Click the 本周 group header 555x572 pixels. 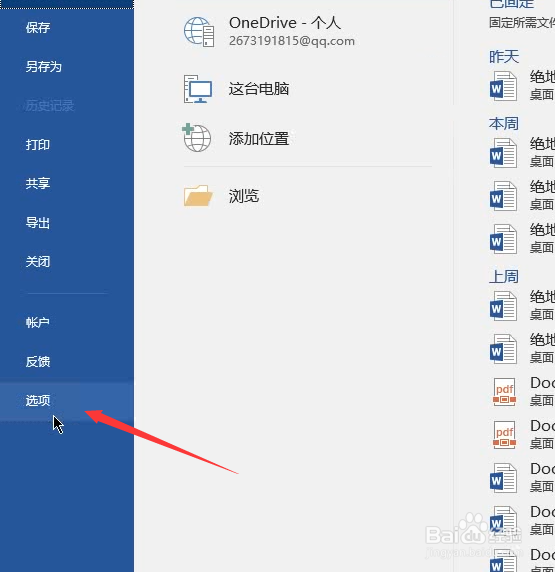coord(504,124)
